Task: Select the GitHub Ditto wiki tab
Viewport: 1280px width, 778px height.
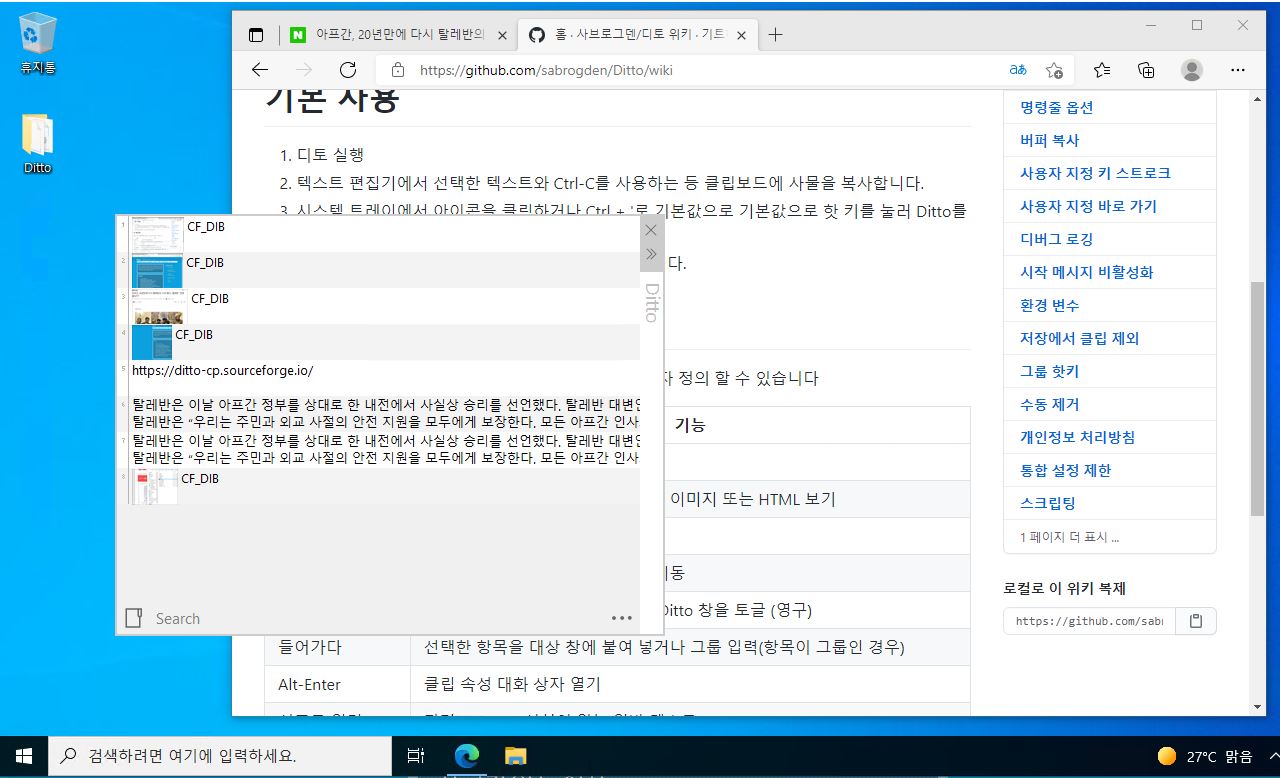Action: pos(638,35)
